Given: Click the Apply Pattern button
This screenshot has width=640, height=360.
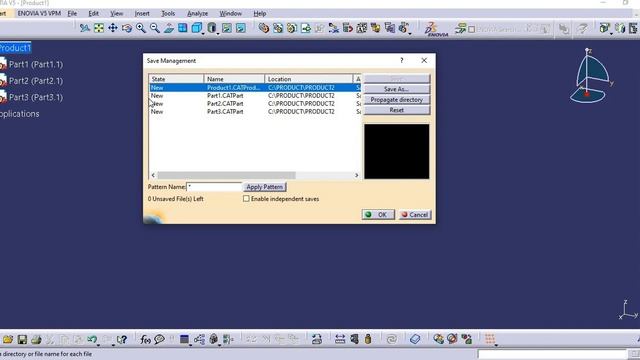Looking at the screenshot, I should coord(264,187).
